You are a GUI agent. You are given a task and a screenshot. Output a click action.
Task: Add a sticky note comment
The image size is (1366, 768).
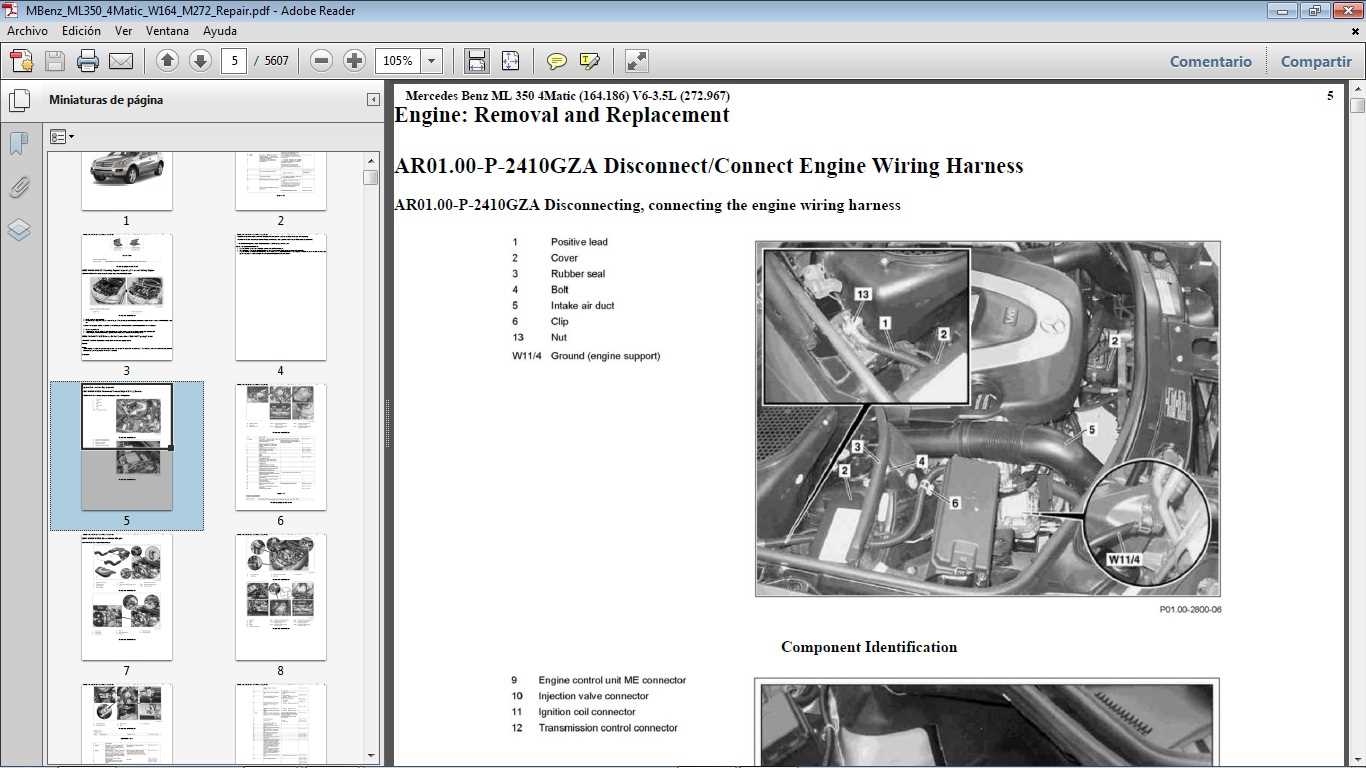coord(557,61)
